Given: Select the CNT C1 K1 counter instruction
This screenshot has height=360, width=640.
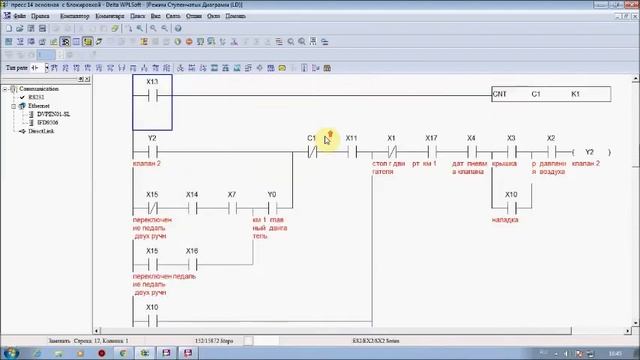Looking at the screenshot, I should point(551,94).
